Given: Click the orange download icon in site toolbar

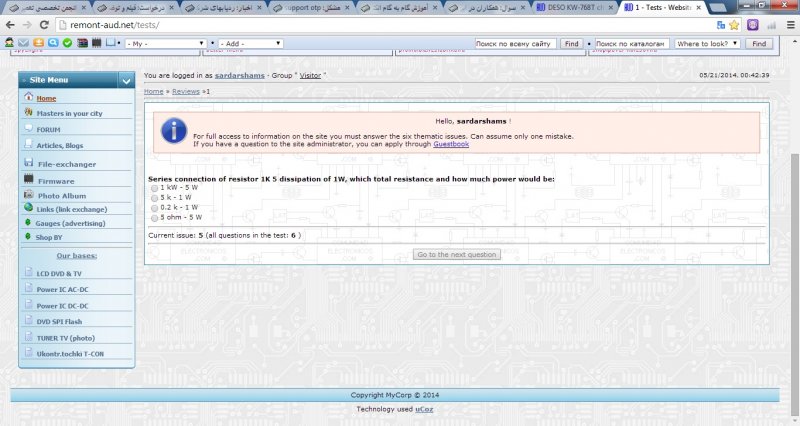Looking at the screenshot, I should tap(38, 43).
